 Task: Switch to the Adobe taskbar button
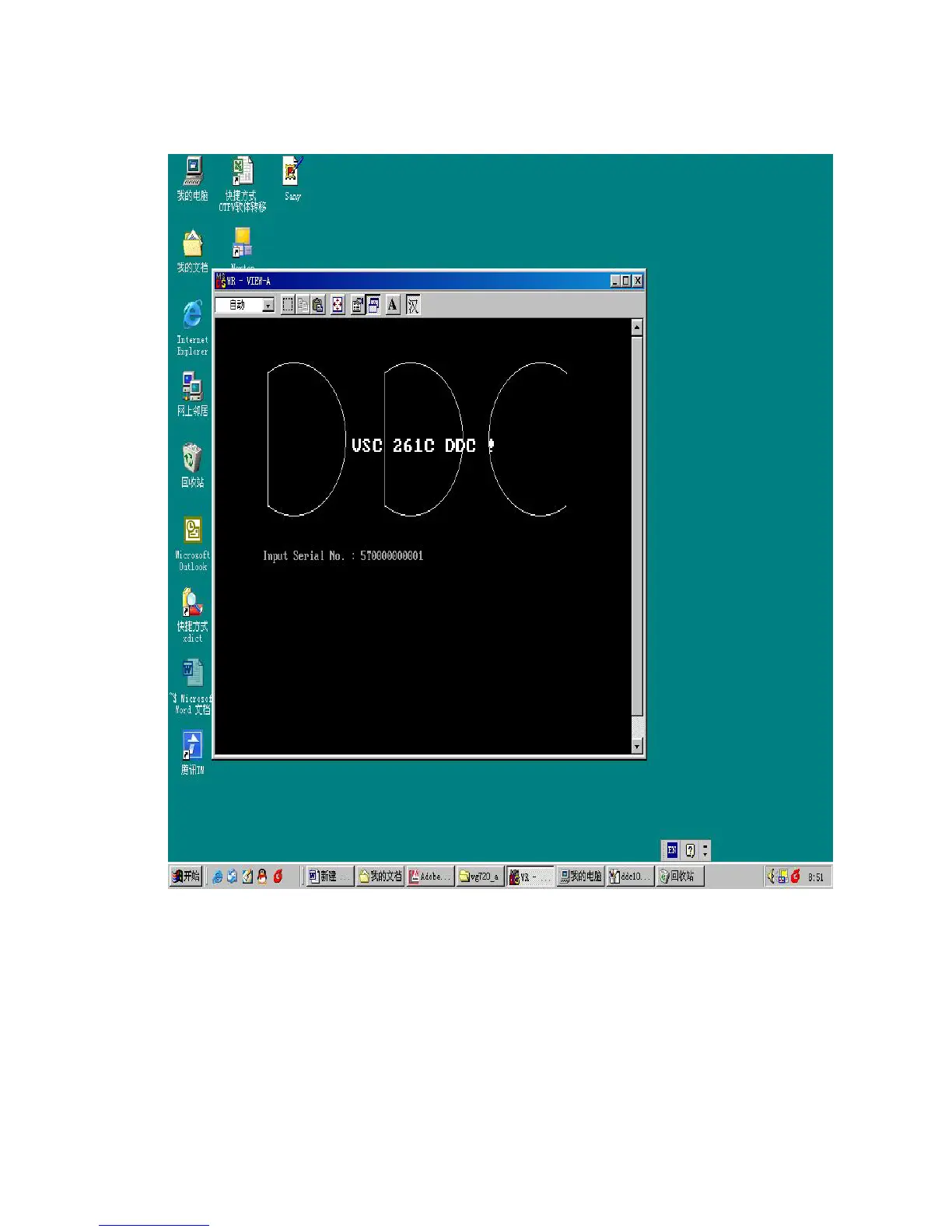[430, 877]
